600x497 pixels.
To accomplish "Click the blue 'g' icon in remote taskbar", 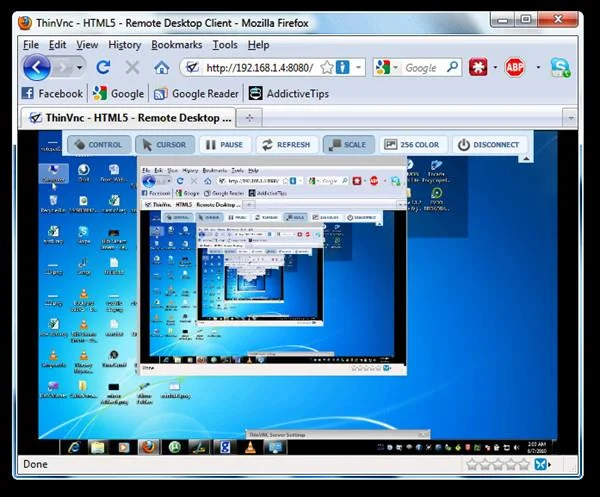I will pyautogui.click(x=225, y=447).
